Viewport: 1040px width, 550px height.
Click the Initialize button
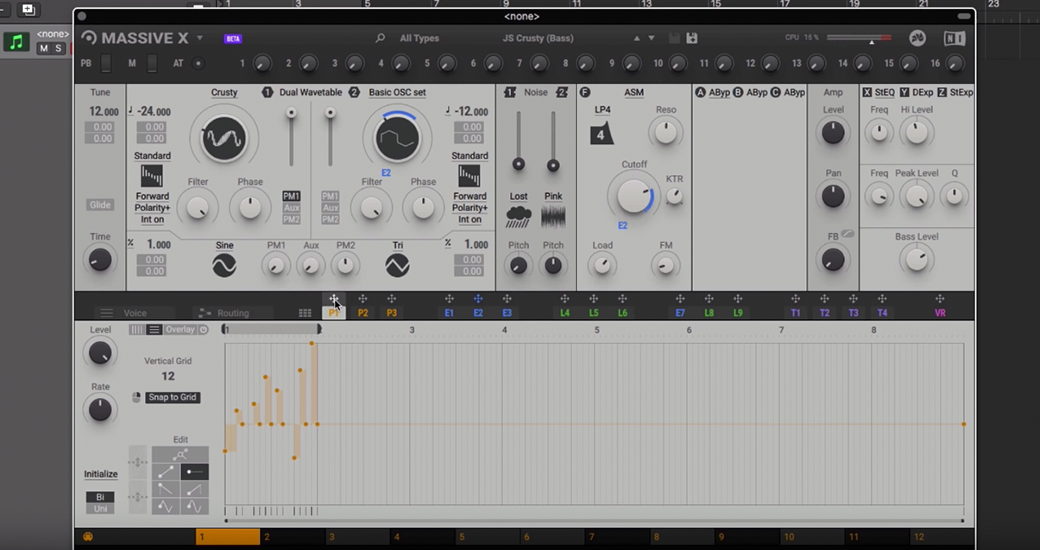tap(100, 474)
